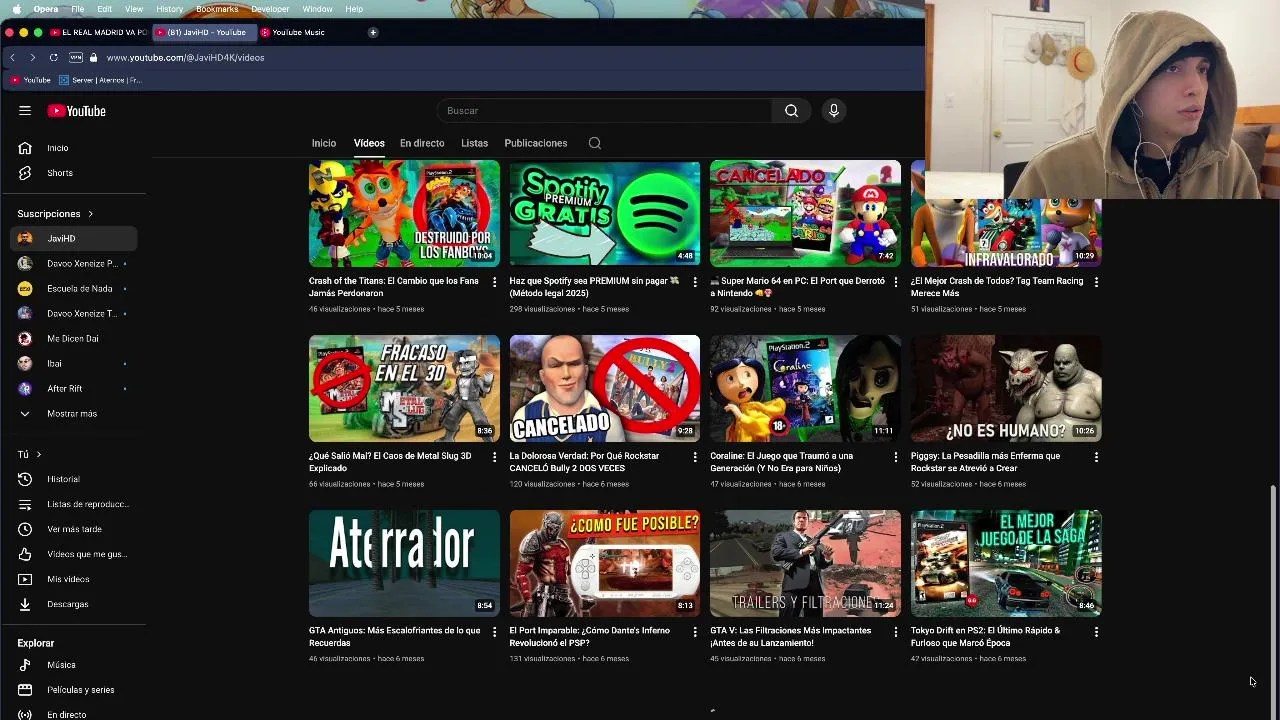Play Spotify PREMIUM GRATIS video thumbnail
Image resolution: width=1280 pixels, height=720 pixels.
tap(605, 213)
